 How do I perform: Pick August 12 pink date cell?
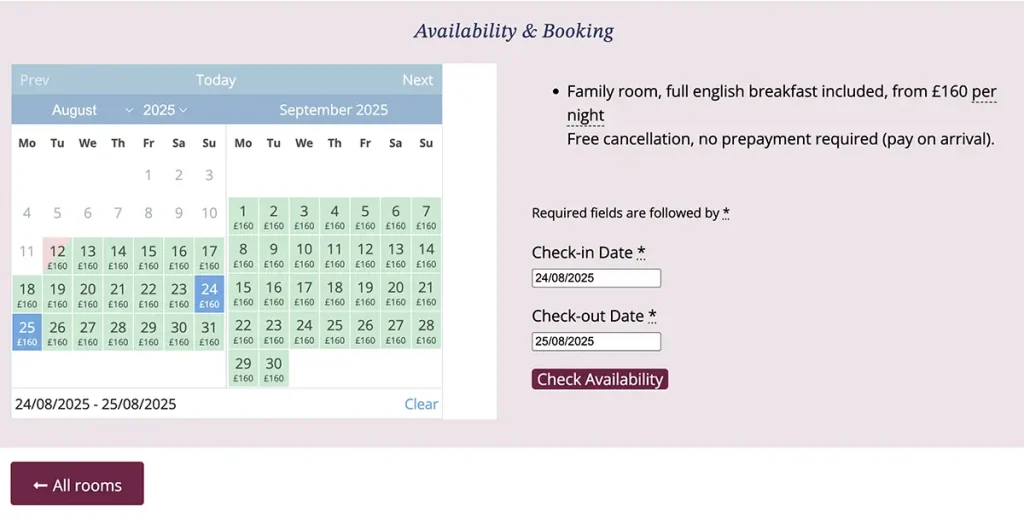point(57,256)
